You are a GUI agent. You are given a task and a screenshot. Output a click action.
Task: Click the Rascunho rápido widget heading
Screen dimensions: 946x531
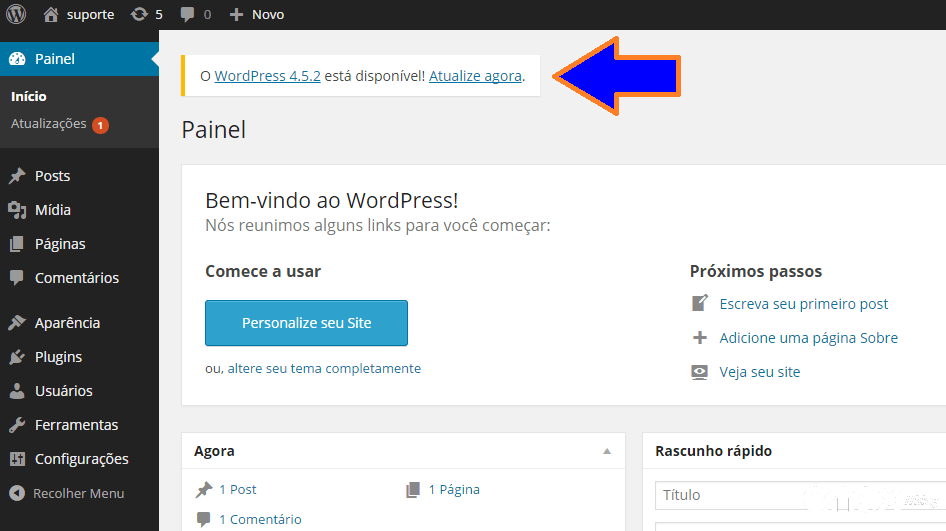[x=713, y=451]
